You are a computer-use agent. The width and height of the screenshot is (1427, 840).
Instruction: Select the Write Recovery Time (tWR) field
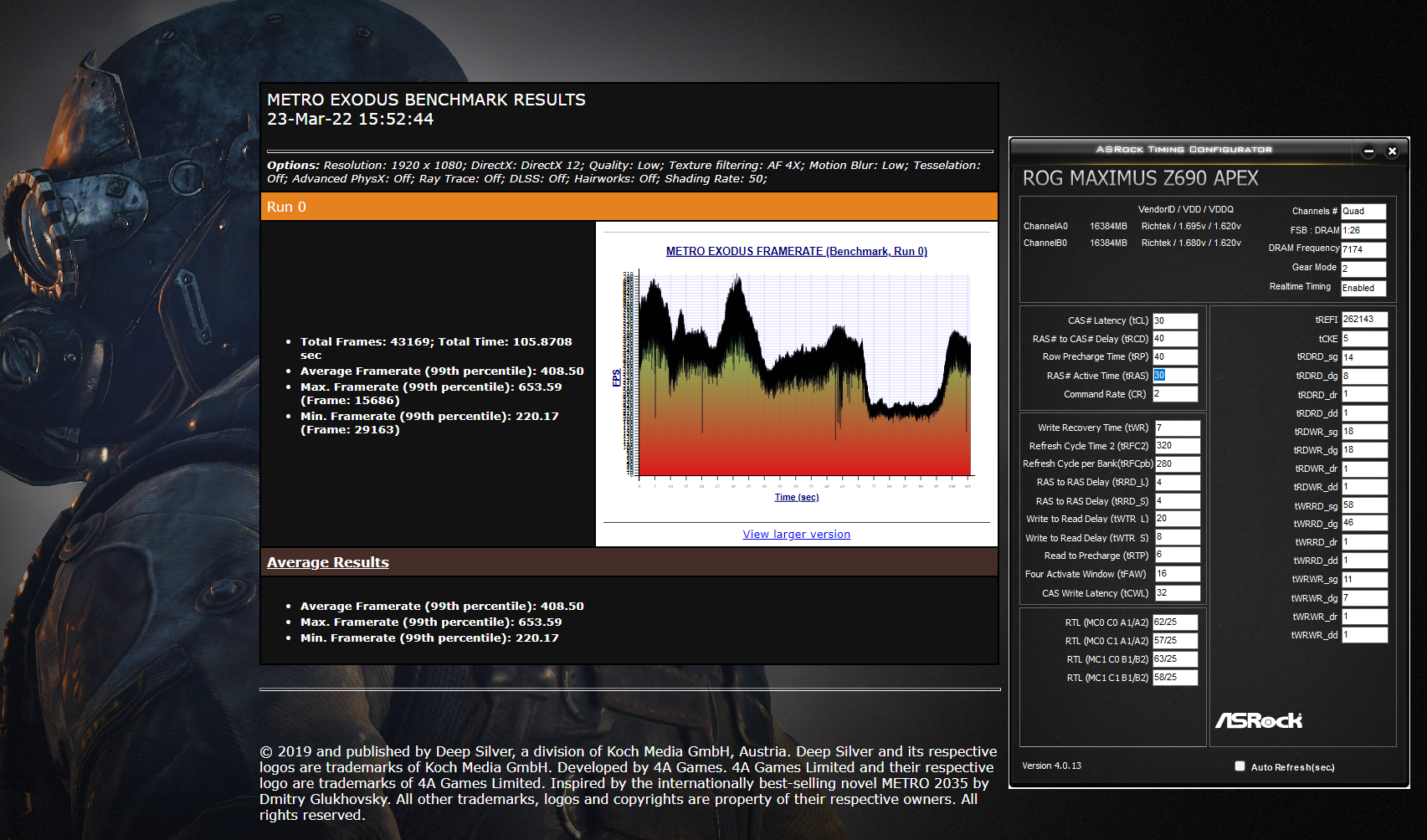(1178, 428)
